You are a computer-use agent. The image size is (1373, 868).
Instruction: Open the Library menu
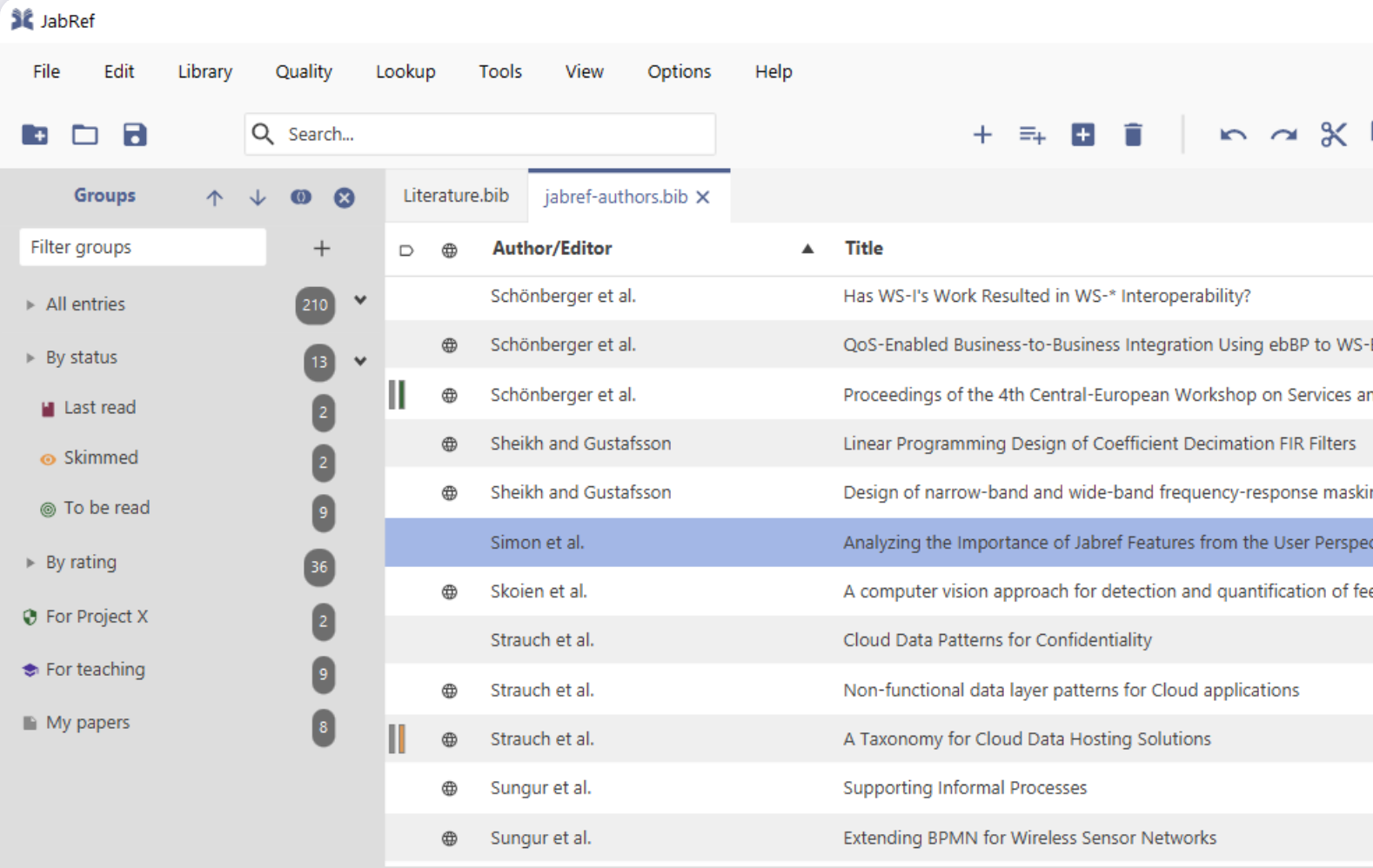(x=205, y=71)
